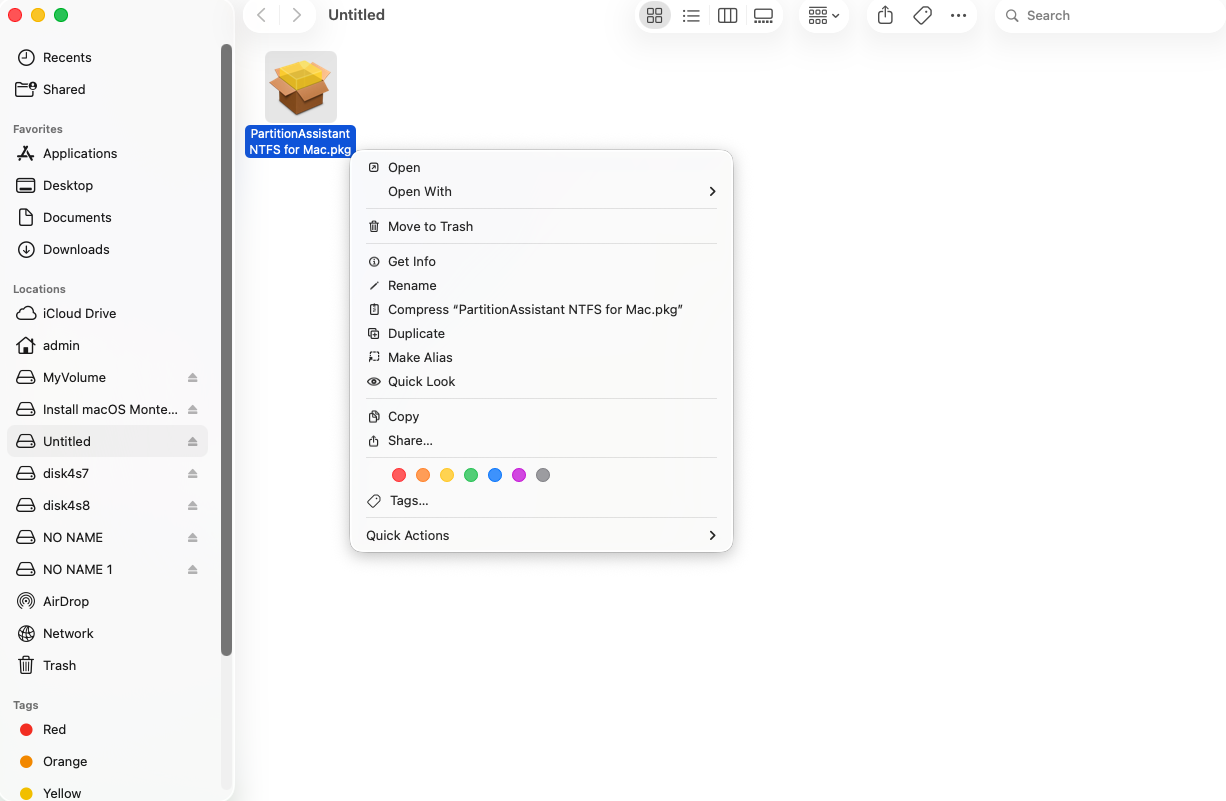Open Downloads in the sidebar
1226x801 pixels.
click(x=107, y=249)
